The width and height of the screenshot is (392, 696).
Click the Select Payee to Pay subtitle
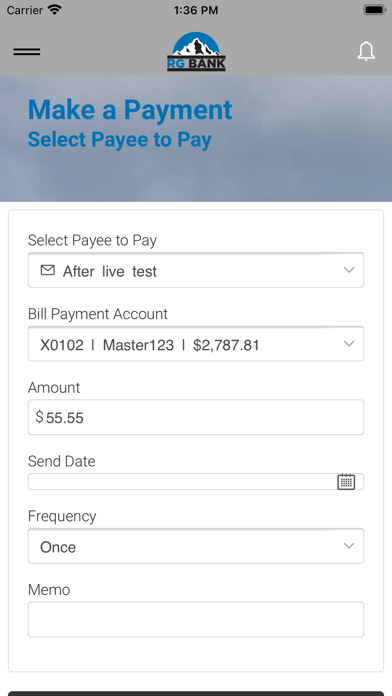tap(120, 139)
